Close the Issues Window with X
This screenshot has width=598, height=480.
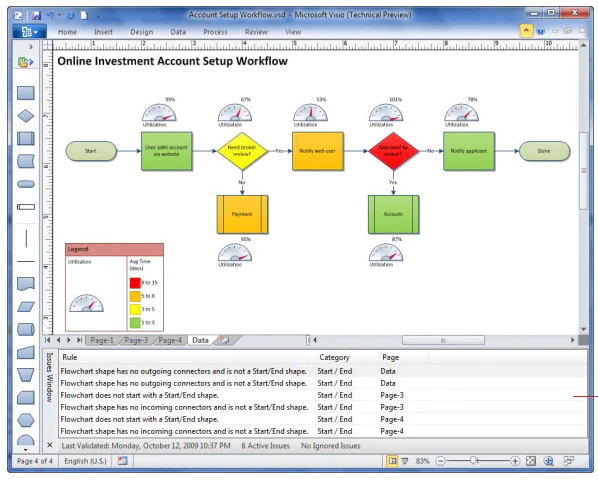(x=50, y=445)
